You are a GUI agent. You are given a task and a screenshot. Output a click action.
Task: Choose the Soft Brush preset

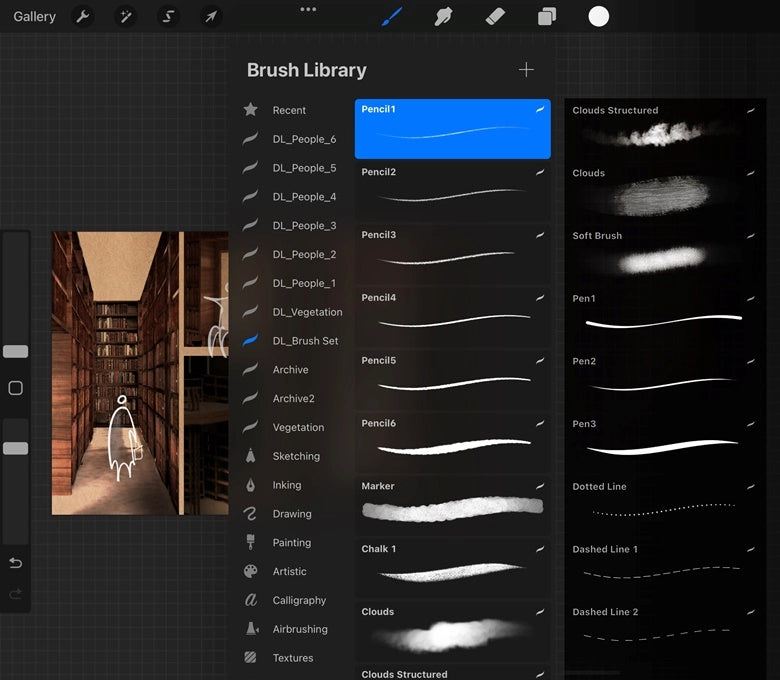pyautogui.click(x=662, y=253)
